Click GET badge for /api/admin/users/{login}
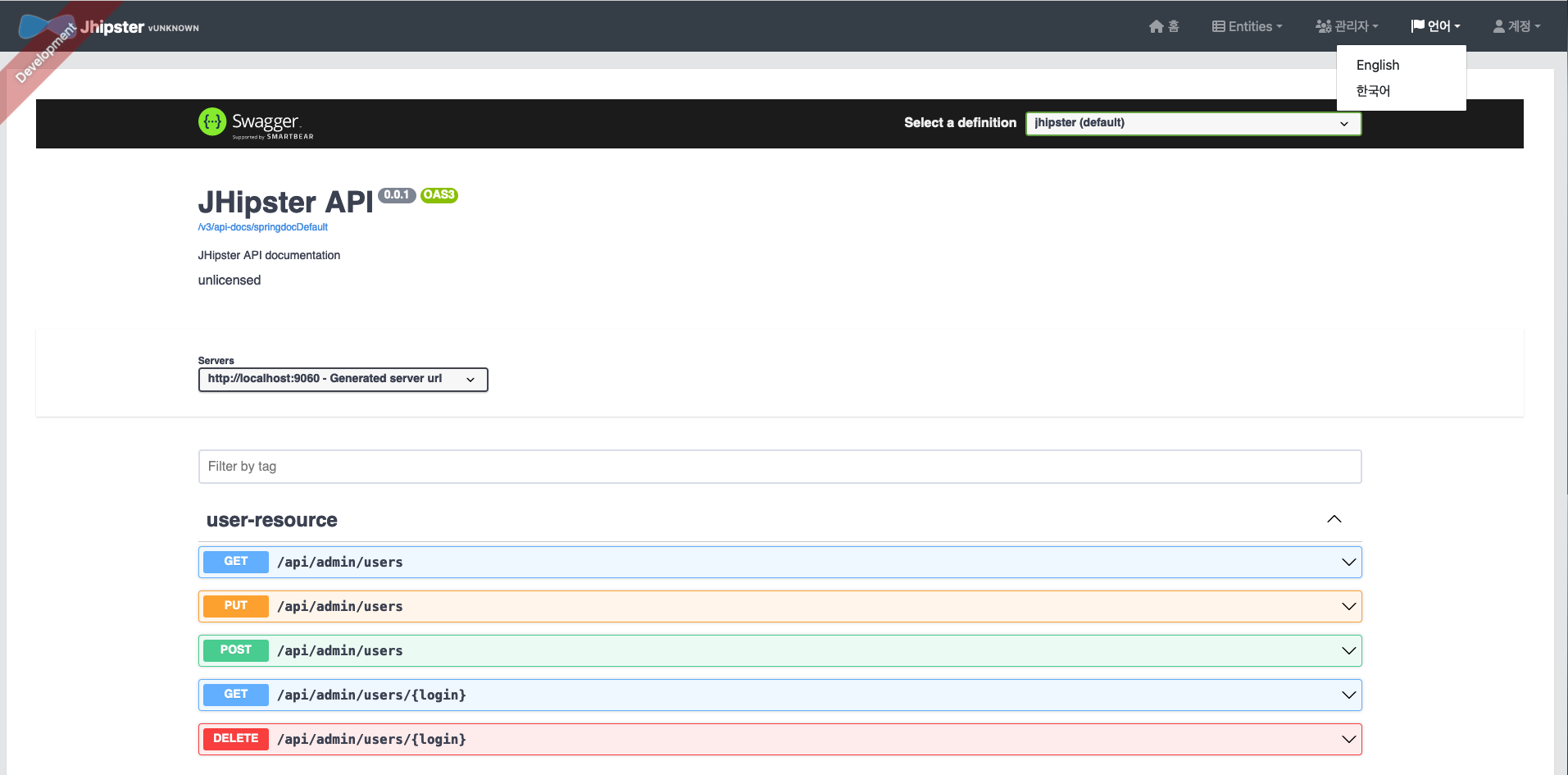This screenshot has height=775, width=1568. (x=236, y=695)
